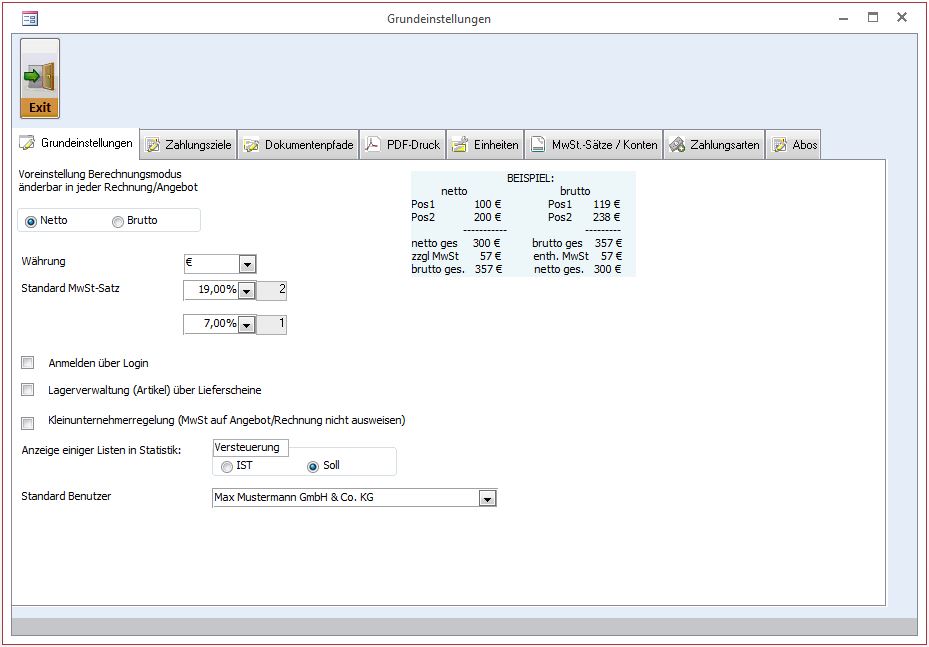Click the field showing 2 next to 19,00%

coord(271,291)
